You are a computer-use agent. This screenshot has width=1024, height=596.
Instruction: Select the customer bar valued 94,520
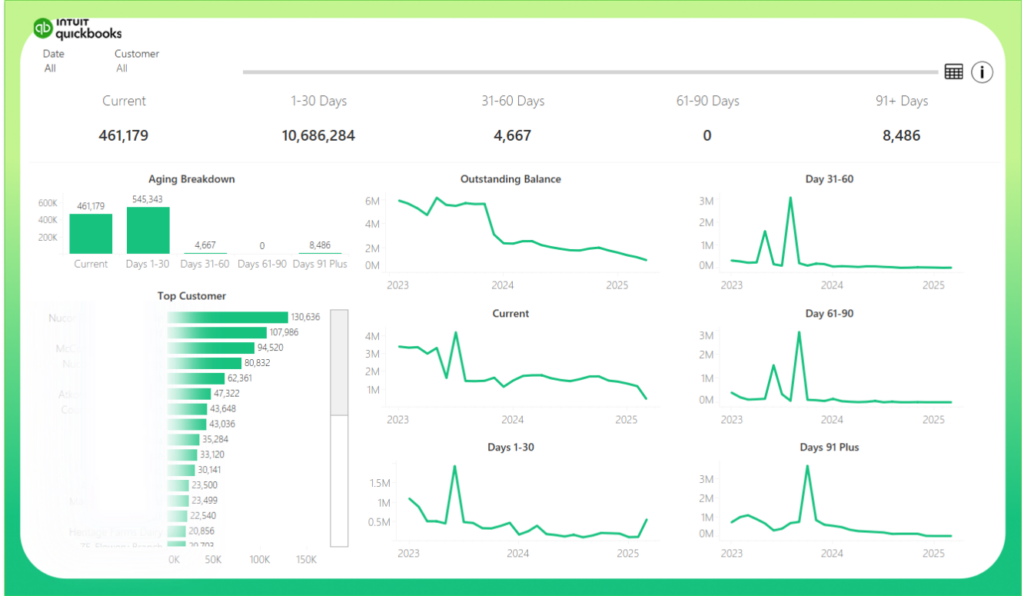211,348
